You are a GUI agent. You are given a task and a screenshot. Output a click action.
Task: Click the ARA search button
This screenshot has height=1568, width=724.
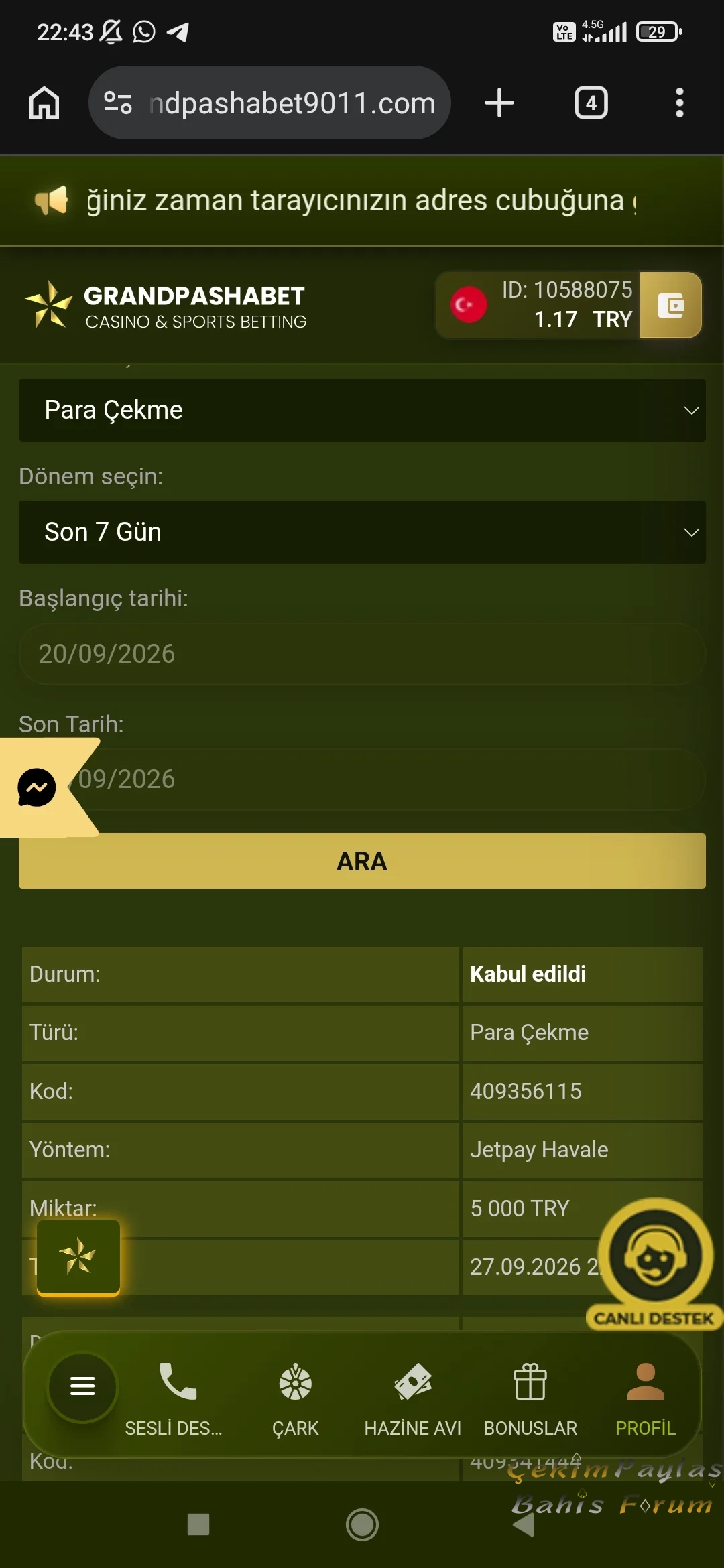(x=362, y=861)
